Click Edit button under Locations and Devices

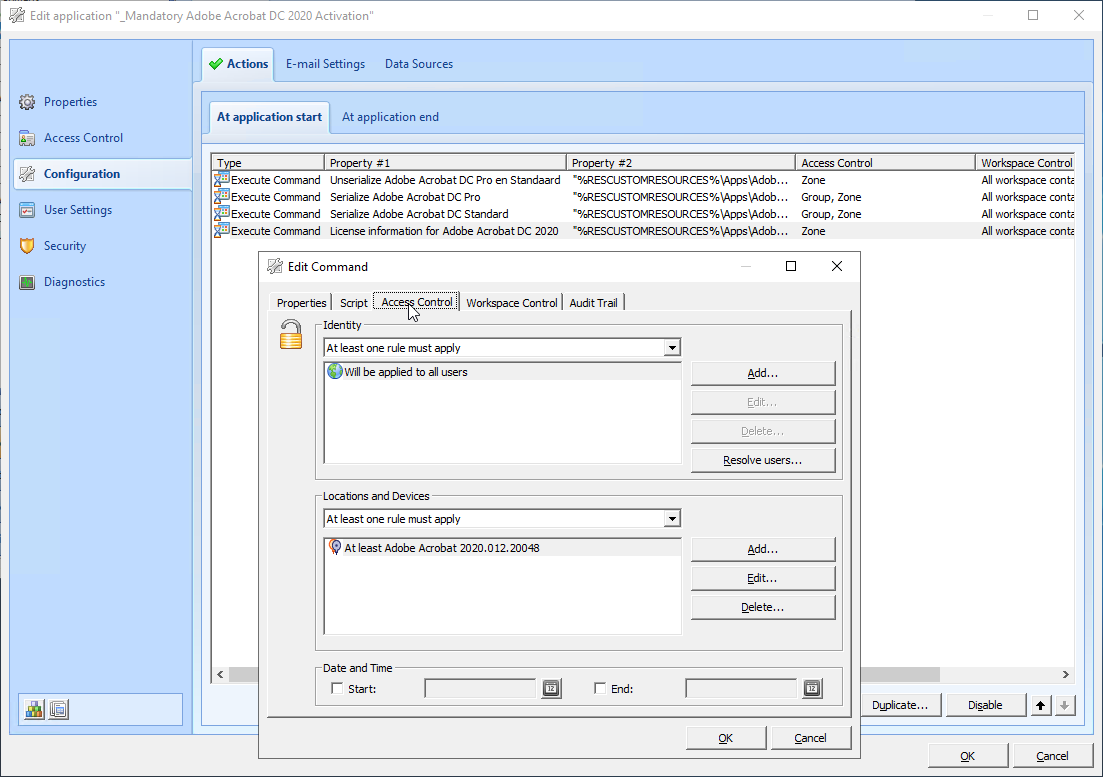tap(762, 578)
